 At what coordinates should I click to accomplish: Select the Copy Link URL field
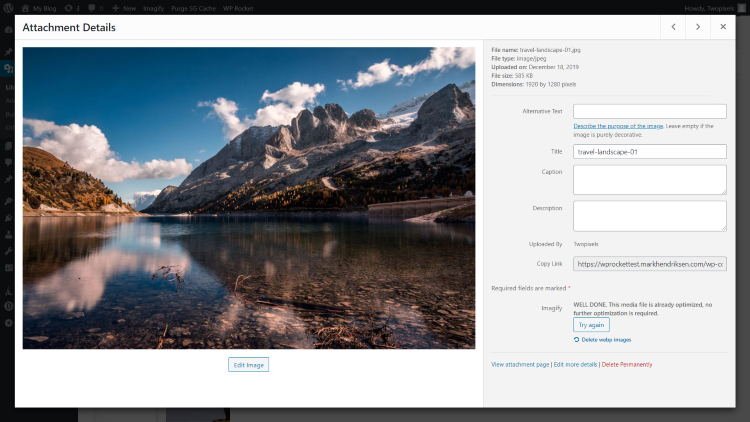click(650, 264)
